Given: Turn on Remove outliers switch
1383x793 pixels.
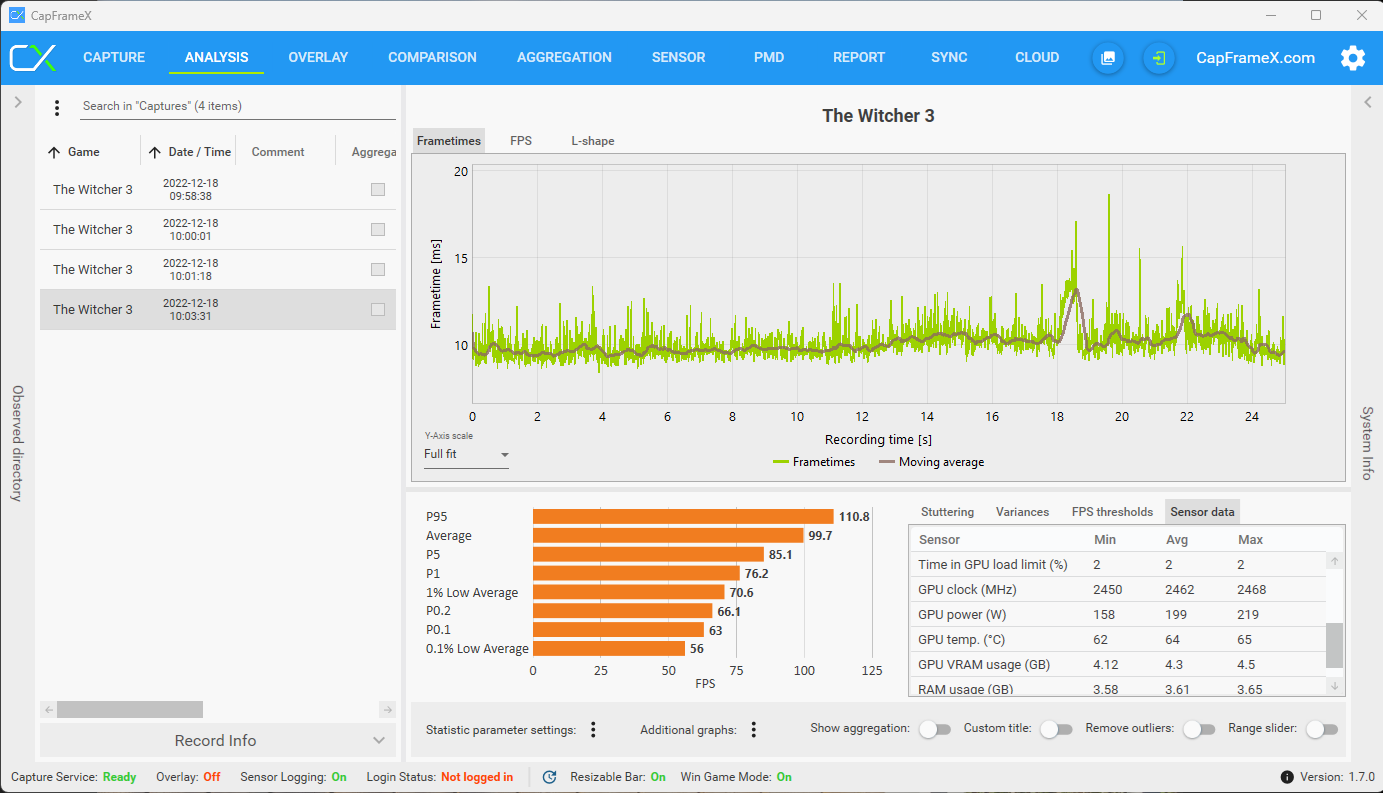Looking at the screenshot, I should coord(1199,729).
